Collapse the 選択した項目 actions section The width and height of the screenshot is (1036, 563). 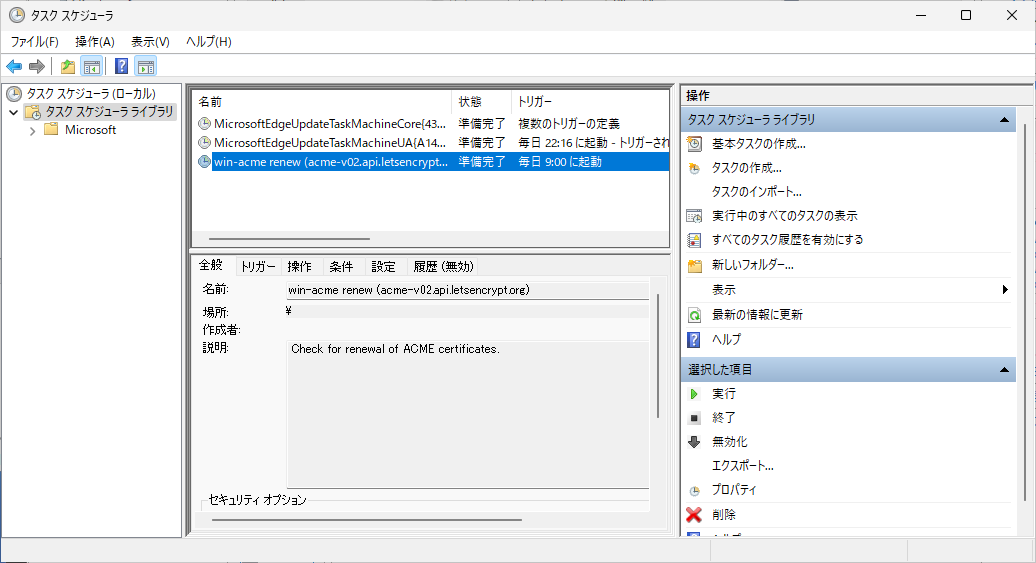coord(1004,369)
